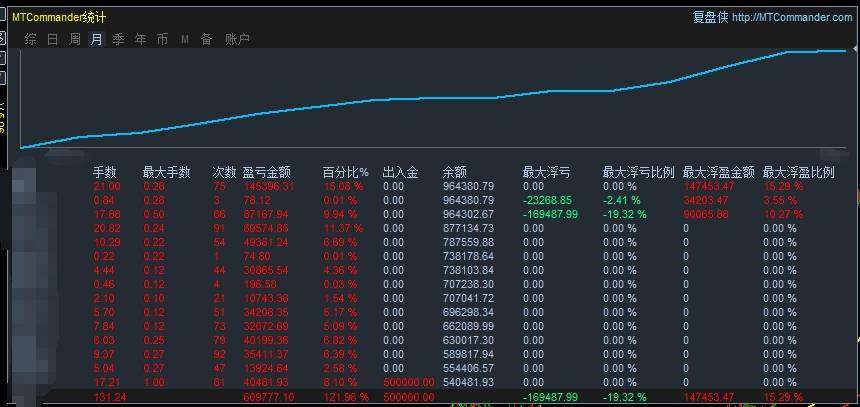Click the 复盘侠 brand label
860x407 pixels.
point(709,17)
